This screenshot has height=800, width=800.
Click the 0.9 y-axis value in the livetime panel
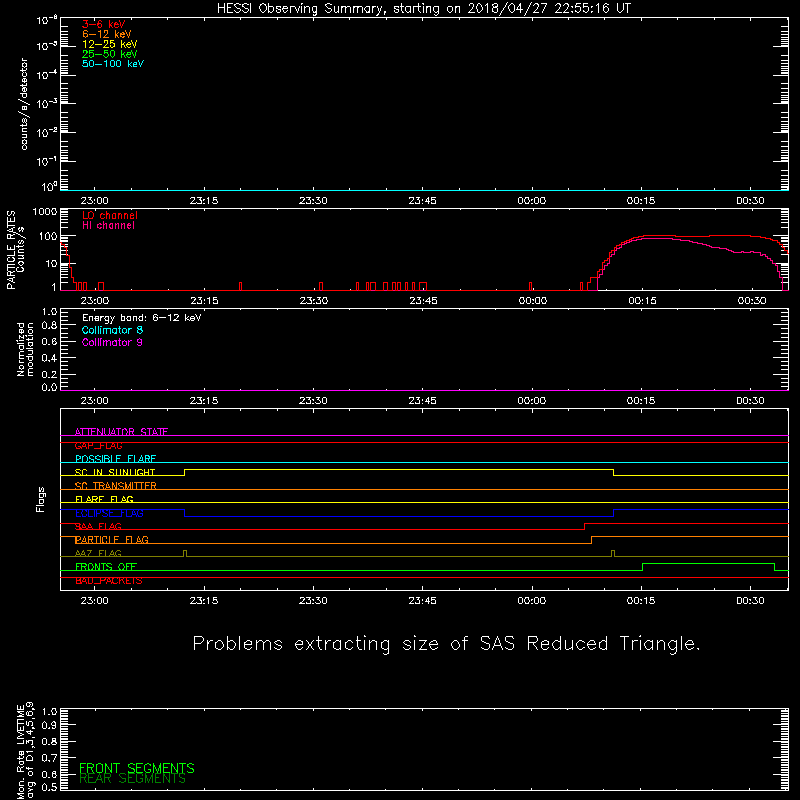tap(49, 726)
